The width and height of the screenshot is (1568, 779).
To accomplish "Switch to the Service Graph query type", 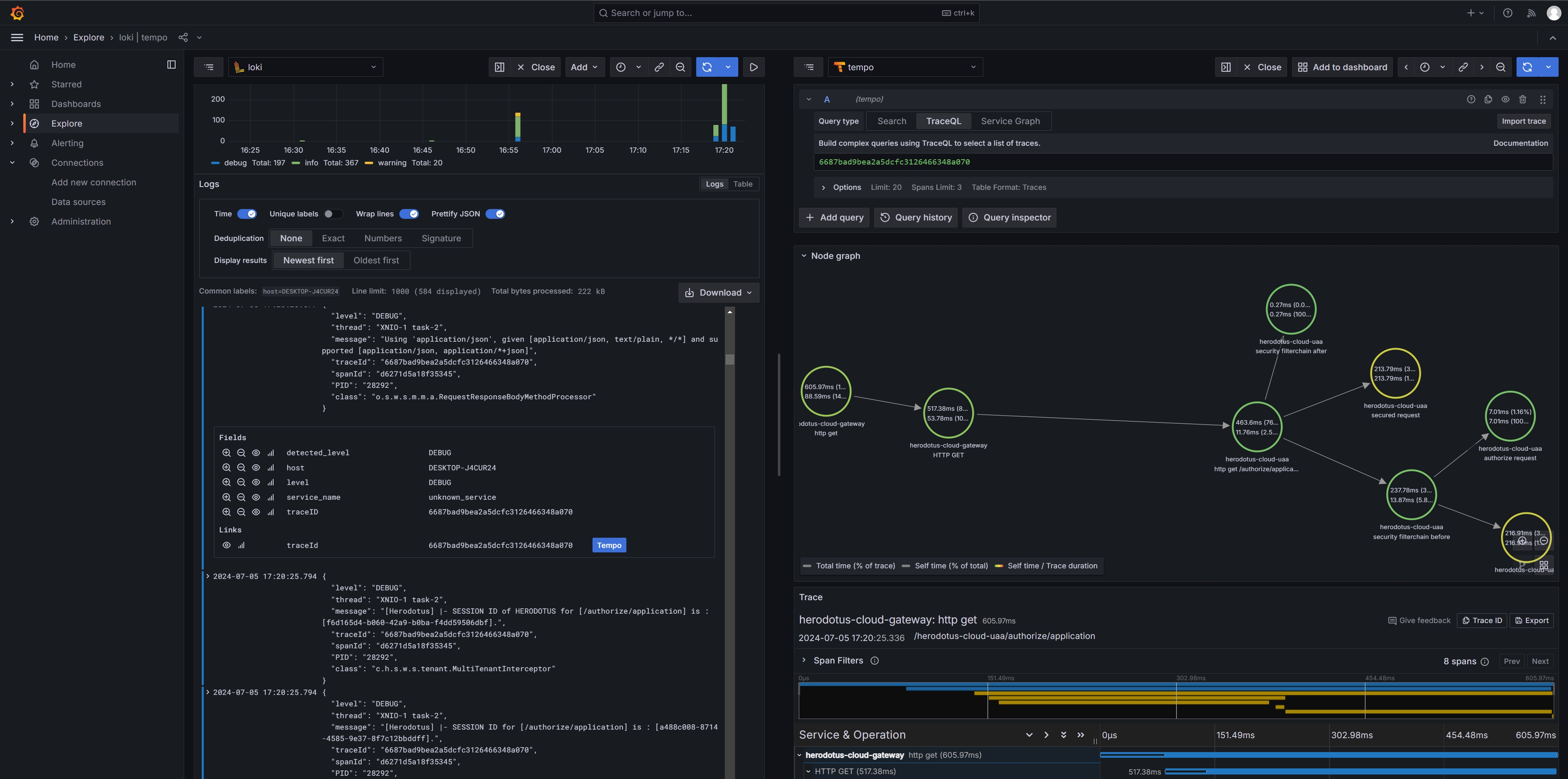I will [x=1010, y=121].
